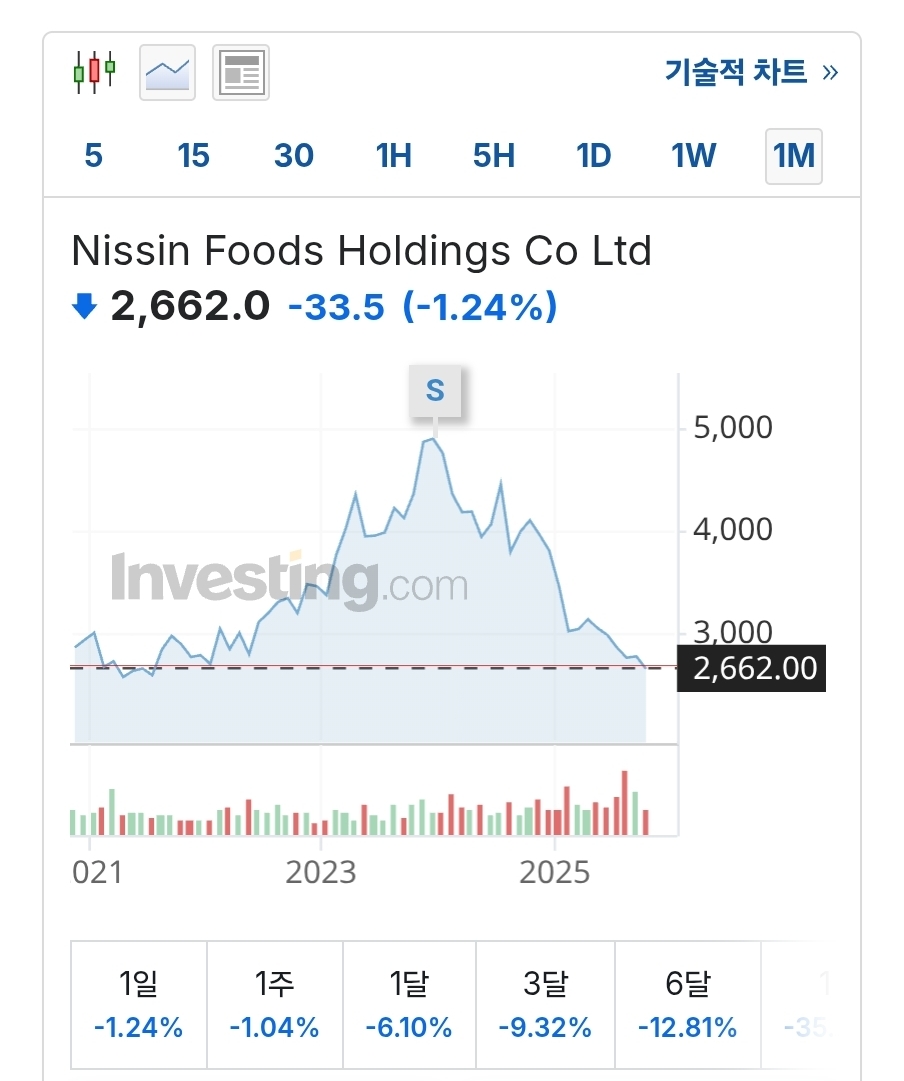Click the 6달 performance cell
Image resolution: width=904 pixels, height=1081 pixels.
point(687,1005)
